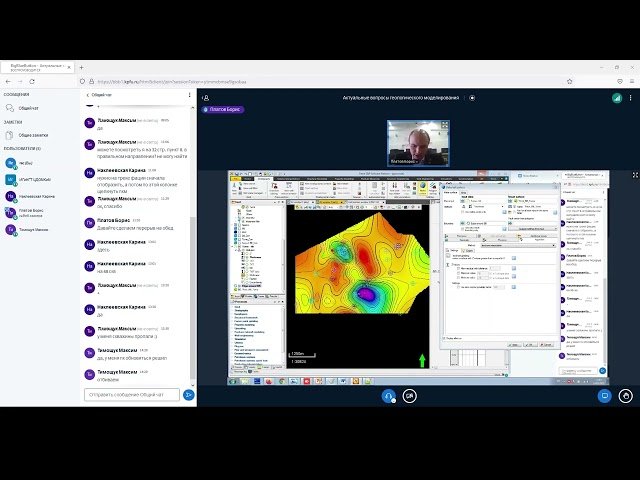The height and width of the screenshot is (480, 640).
Task: Open Общие заметки shared notes
Action: click(x=34, y=135)
